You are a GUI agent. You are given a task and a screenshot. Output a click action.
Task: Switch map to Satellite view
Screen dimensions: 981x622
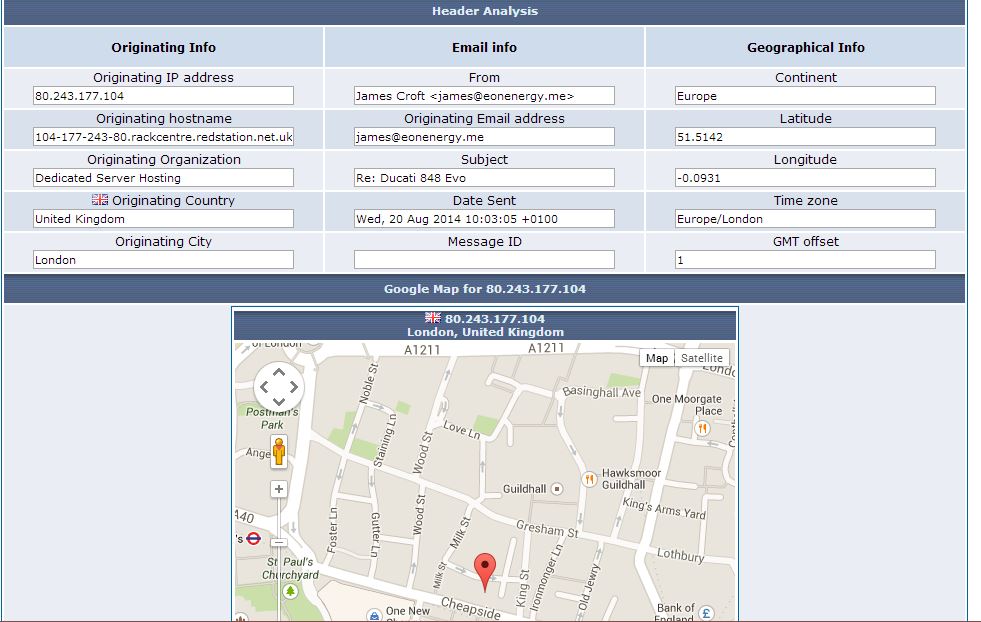[701, 358]
